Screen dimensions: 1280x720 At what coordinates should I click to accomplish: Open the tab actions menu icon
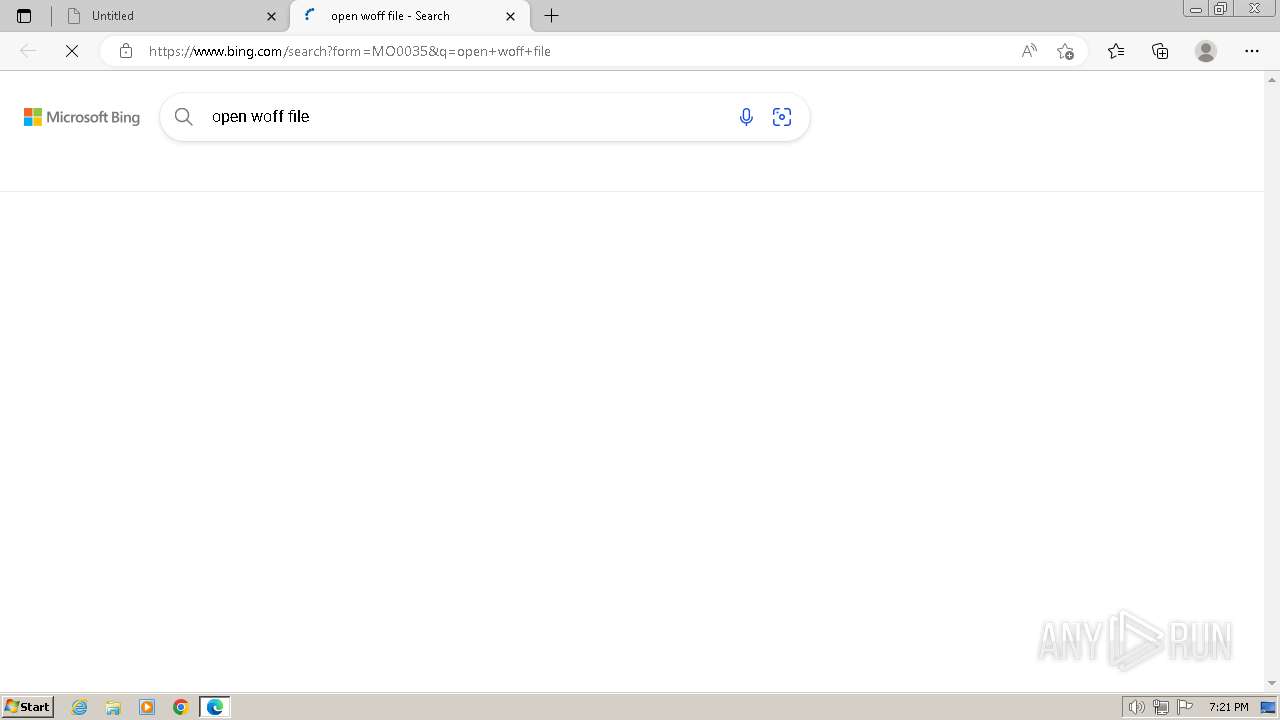tap(24, 16)
